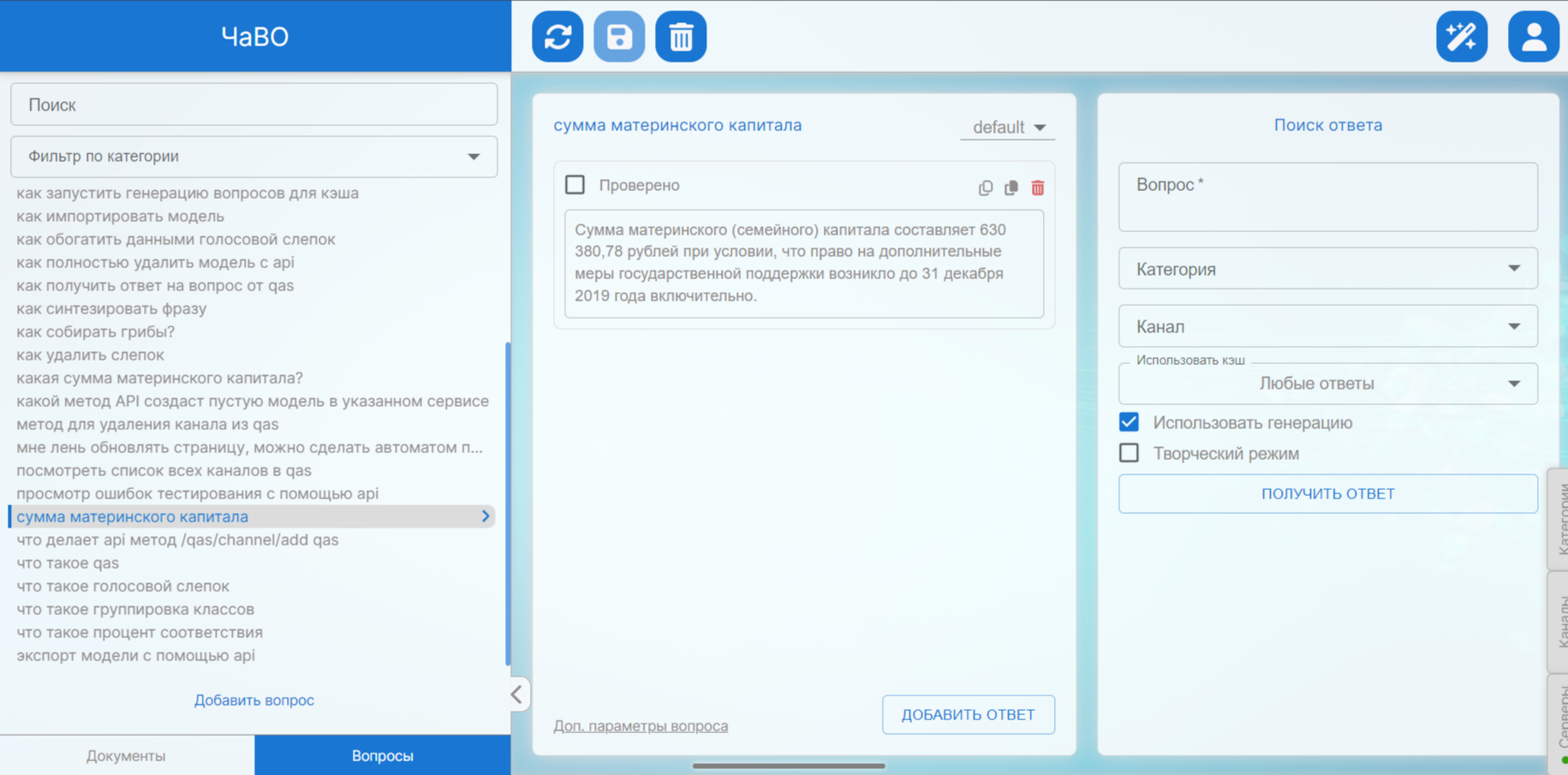Enable the Творческий режим checkbox
This screenshot has height=775, width=1568.
tap(1129, 453)
